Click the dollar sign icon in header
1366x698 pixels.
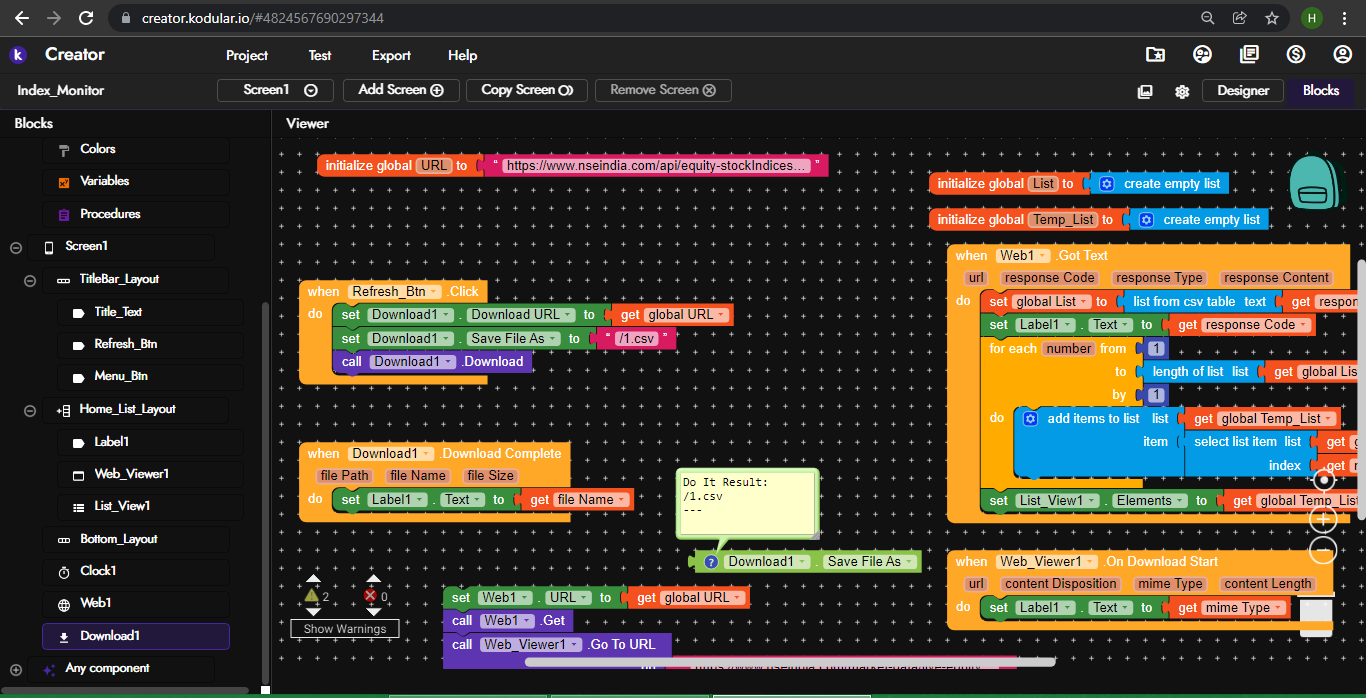click(1296, 55)
